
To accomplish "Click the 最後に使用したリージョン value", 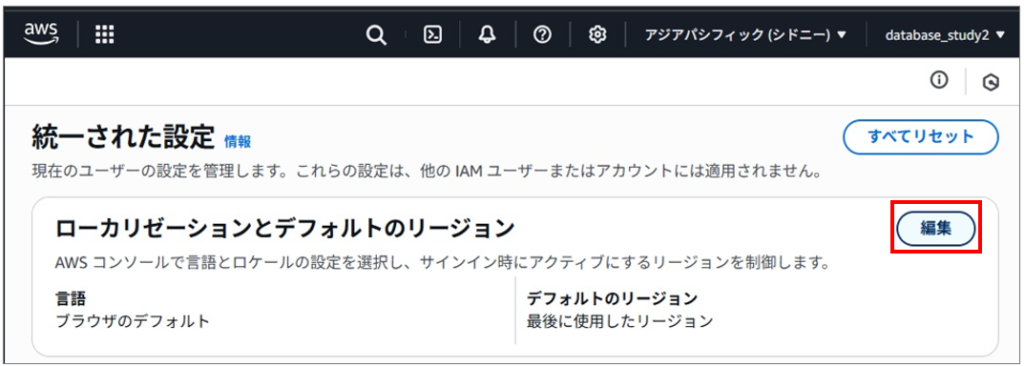I will [x=620, y=321].
